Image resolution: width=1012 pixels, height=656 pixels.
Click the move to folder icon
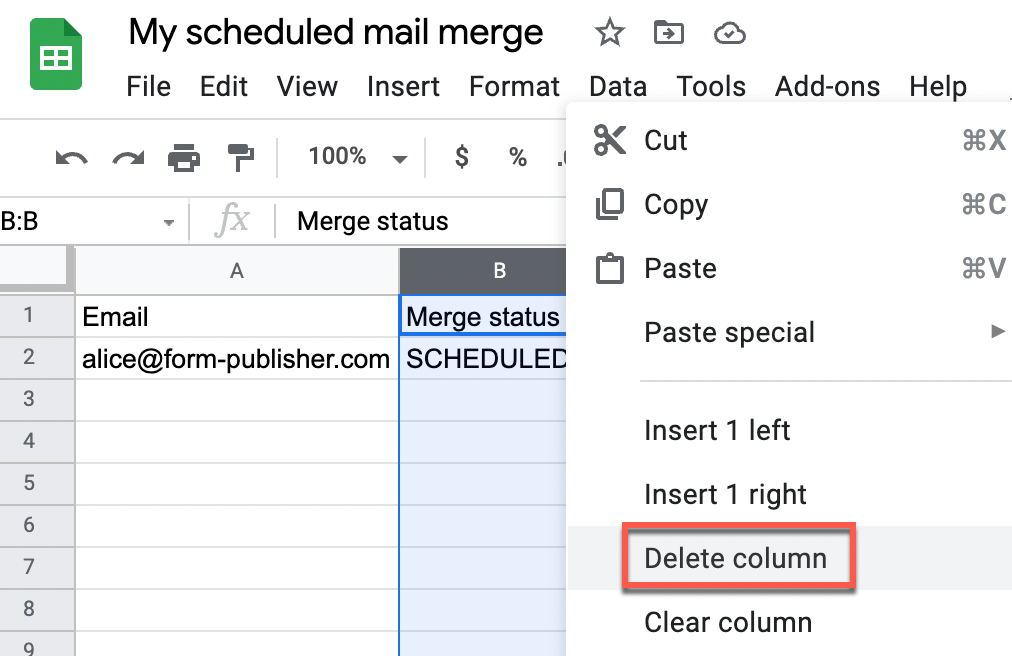(667, 33)
